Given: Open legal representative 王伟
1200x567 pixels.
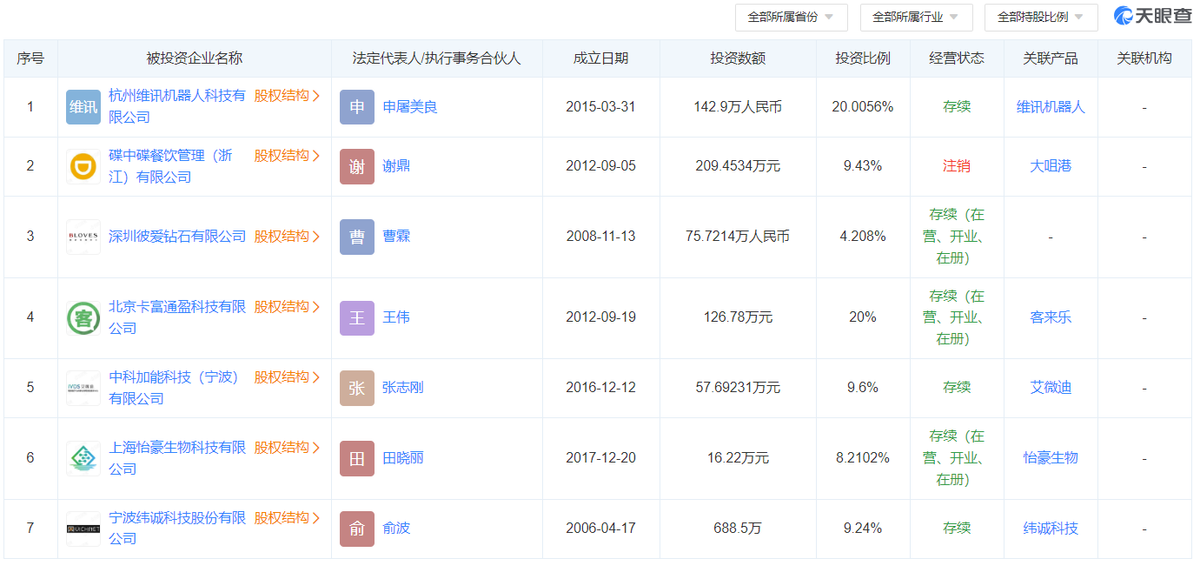Looking at the screenshot, I should (x=396, y=318).
